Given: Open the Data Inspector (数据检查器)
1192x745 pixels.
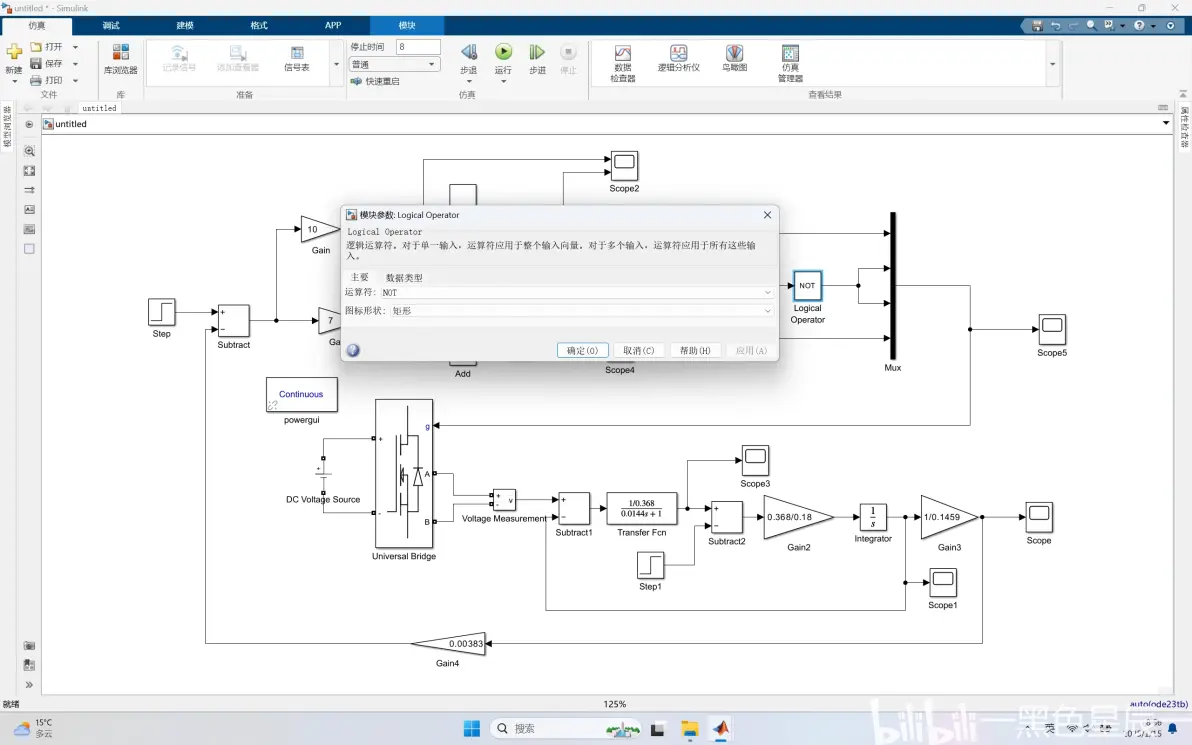Looking at the screenshot, I should pyautogui.click(x=623, y=62).
